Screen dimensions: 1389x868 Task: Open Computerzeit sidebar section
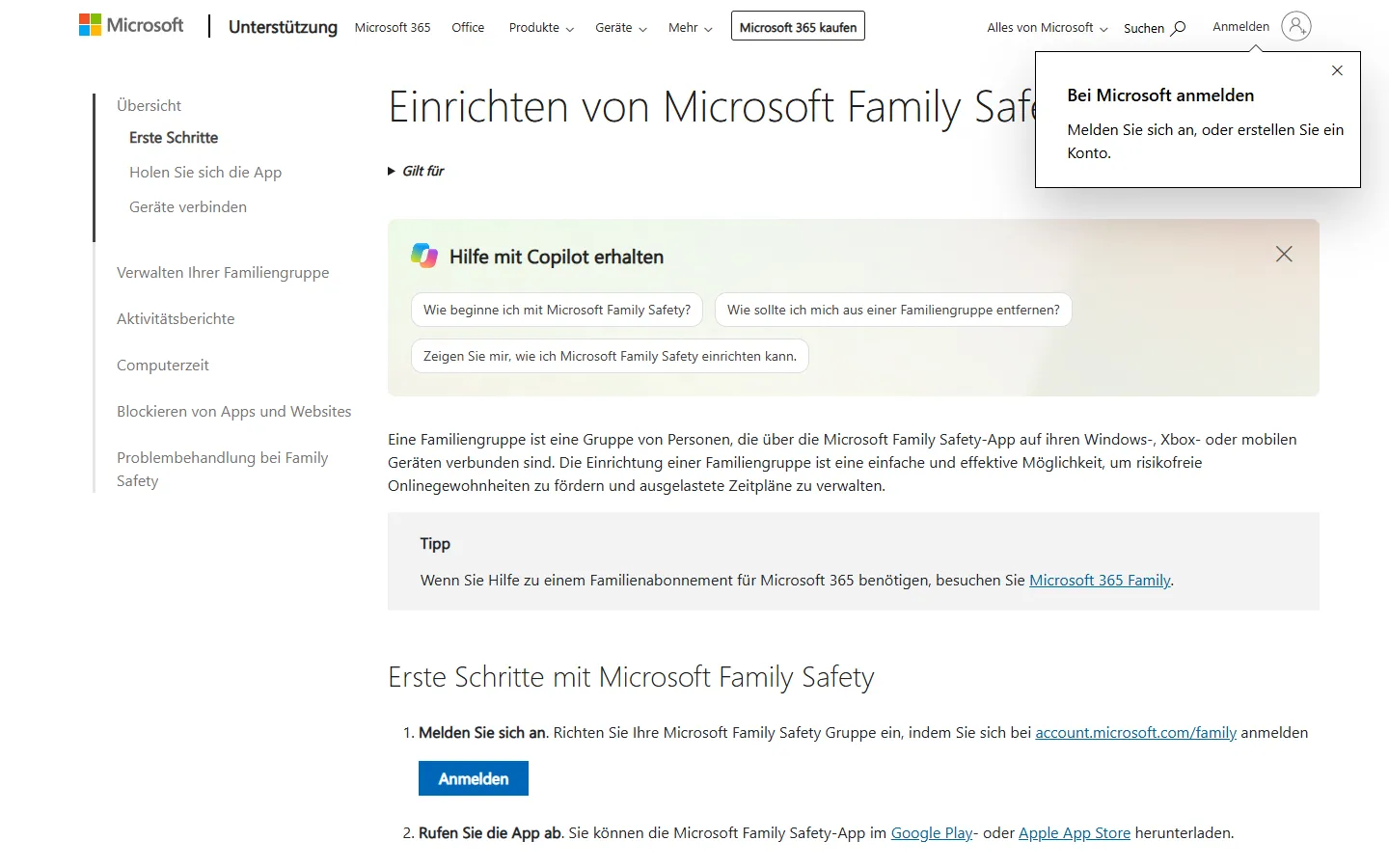tap(163, 366)
